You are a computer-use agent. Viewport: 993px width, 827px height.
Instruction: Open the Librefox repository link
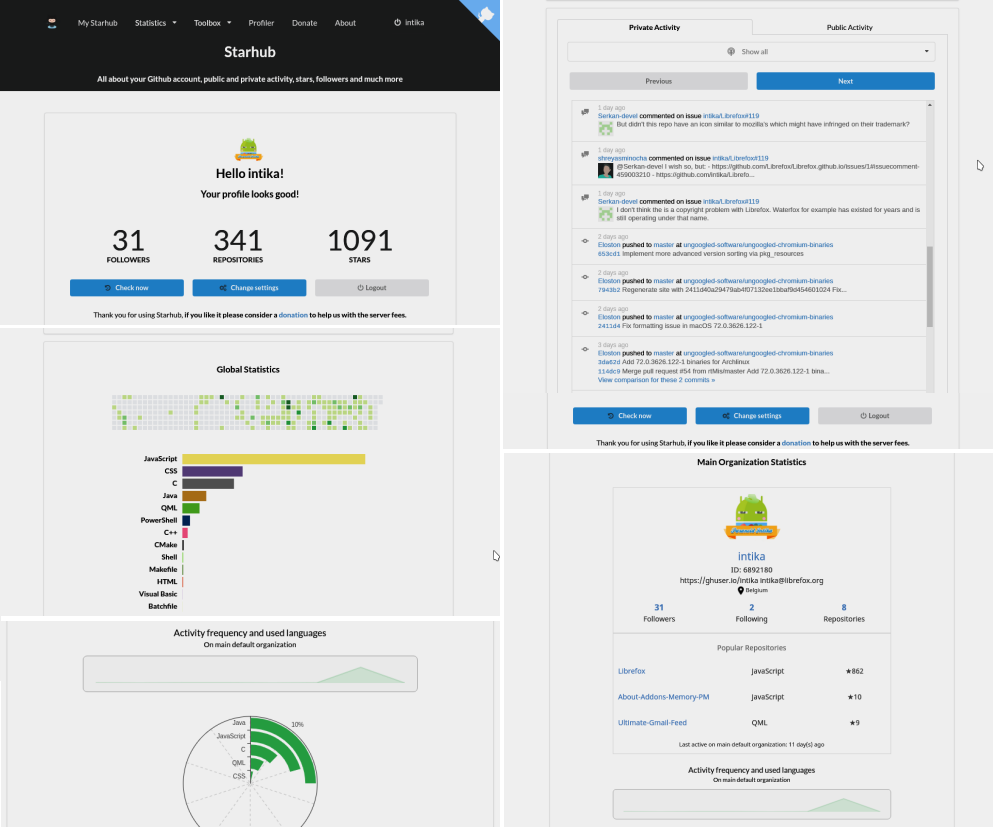tap(631, 671)
